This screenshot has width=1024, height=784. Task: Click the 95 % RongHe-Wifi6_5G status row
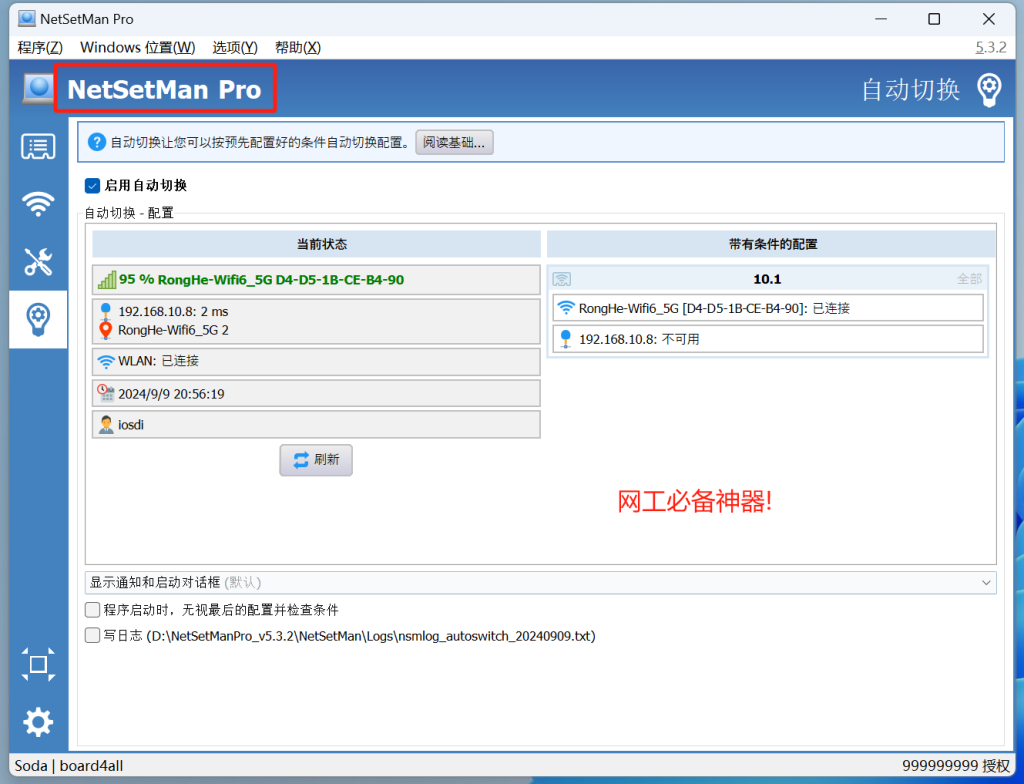coord(316,280)
